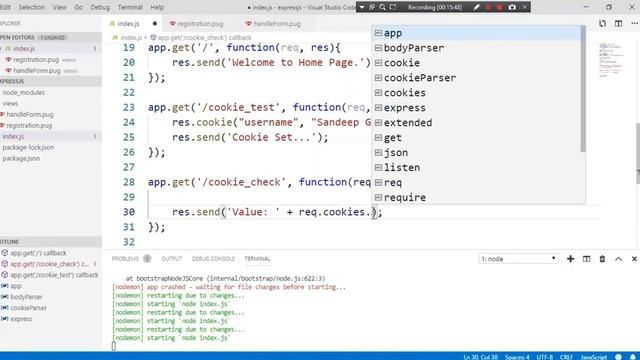Screen dimensions: 640x360
Task: Click the camera icon in recording toolbar
Action: point(512,7)
